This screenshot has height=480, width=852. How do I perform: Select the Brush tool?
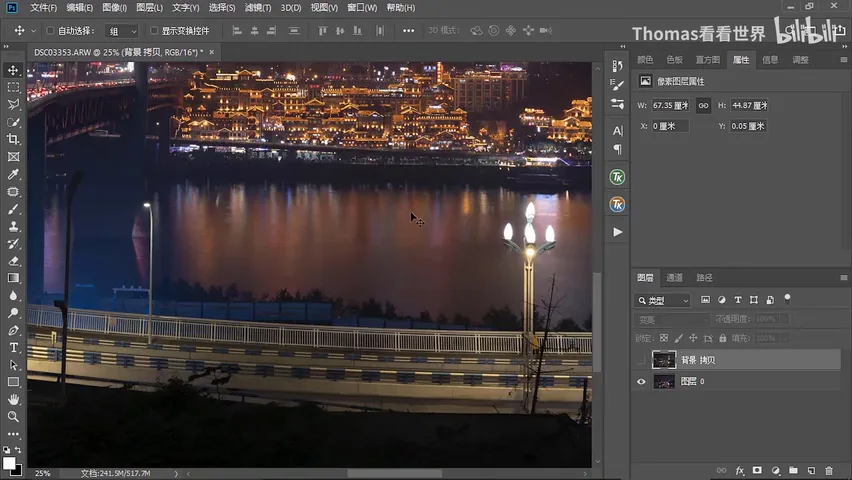pyautogui.click(x=14, y=209)
